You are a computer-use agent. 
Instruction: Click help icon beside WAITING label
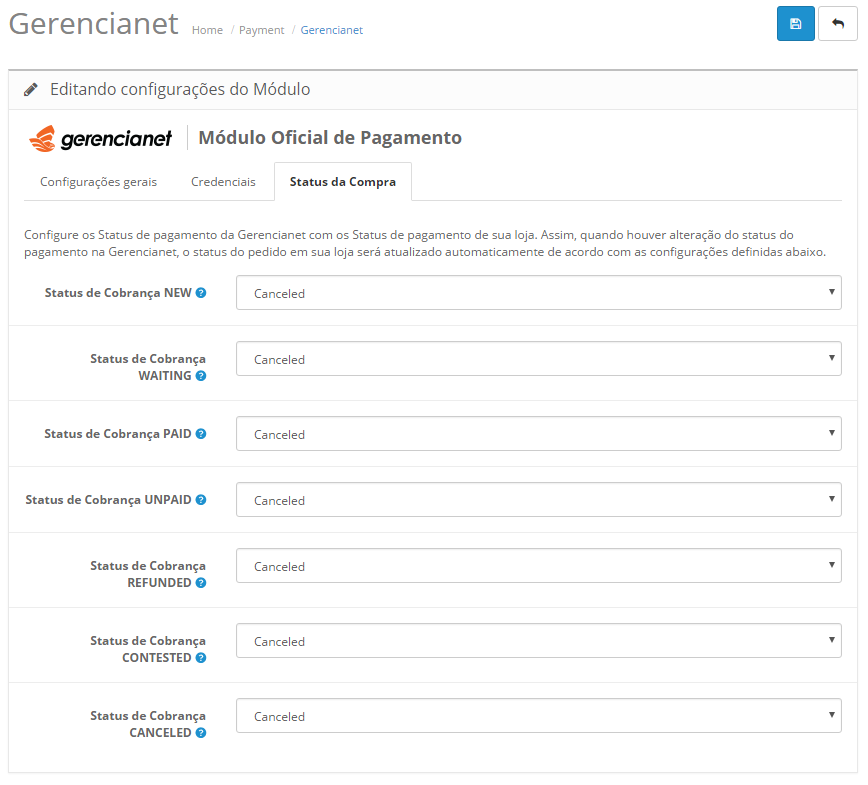tap(201, 376)
